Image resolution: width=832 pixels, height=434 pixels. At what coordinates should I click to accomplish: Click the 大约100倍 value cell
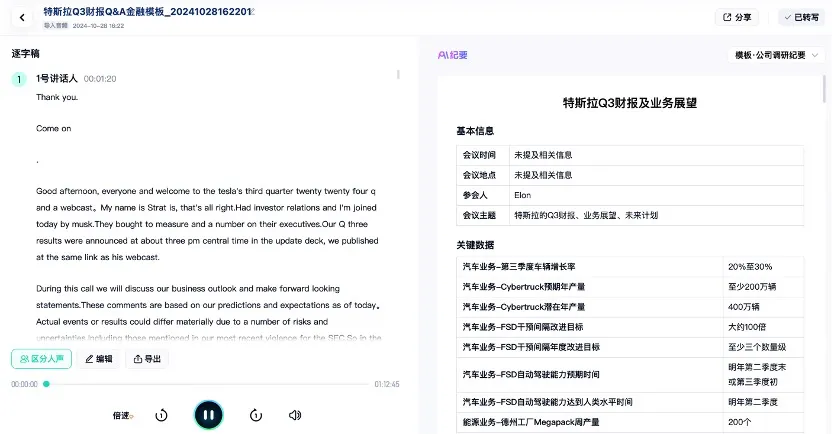tap(763, 327)
